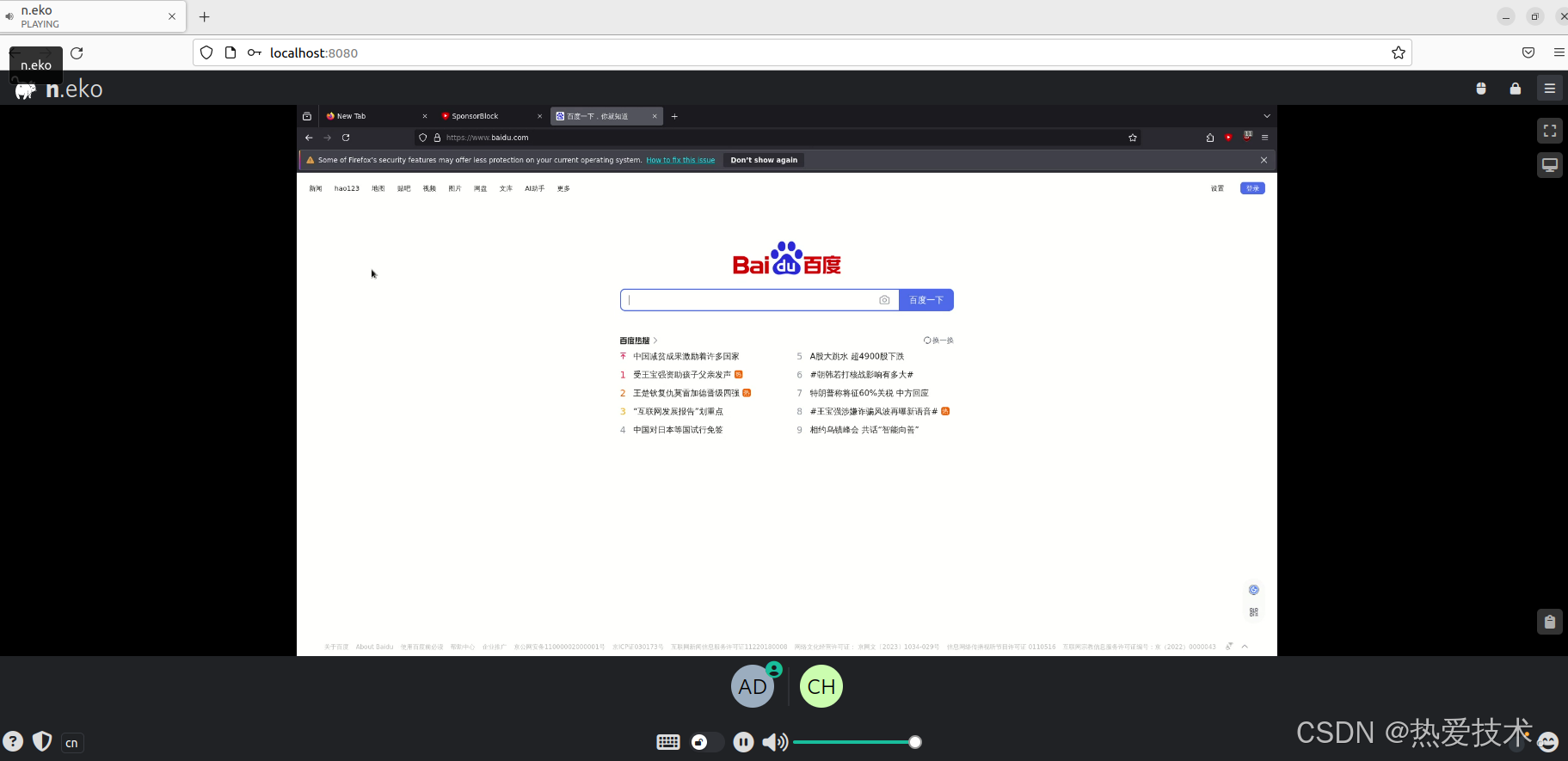Click the outer localhost:8080 address bar
Image resolution: width=1568 pixels, height=761 pixels.
[x=802, y=52]
